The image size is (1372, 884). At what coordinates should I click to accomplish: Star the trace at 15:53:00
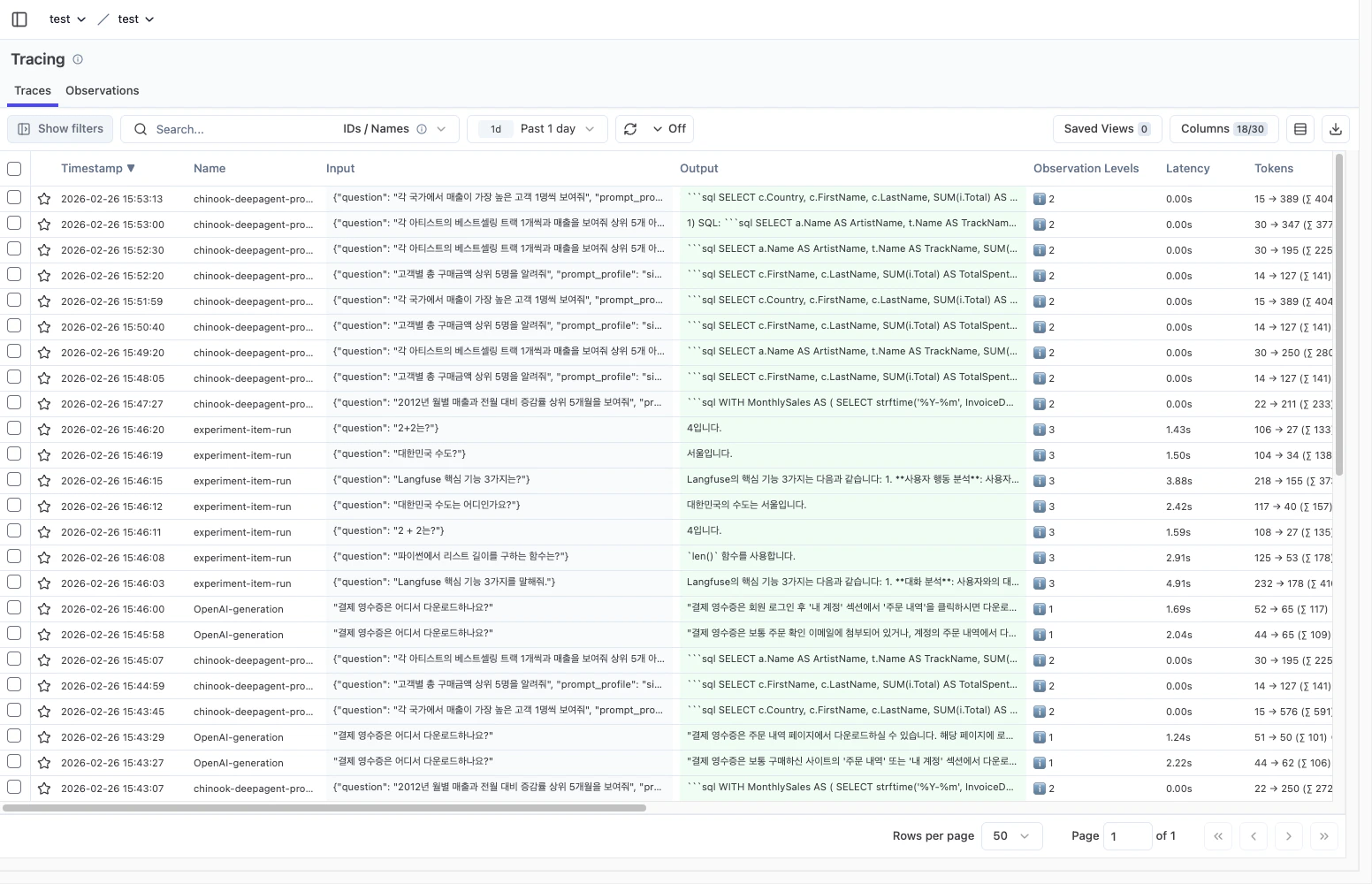[44, 225]
